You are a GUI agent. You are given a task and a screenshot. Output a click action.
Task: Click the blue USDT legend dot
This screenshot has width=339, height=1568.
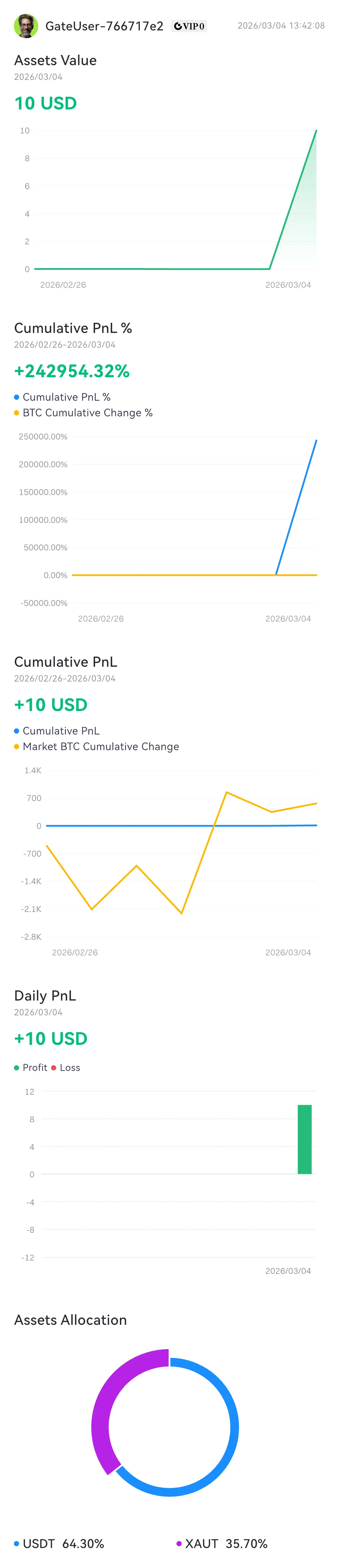coord(17,1544)
